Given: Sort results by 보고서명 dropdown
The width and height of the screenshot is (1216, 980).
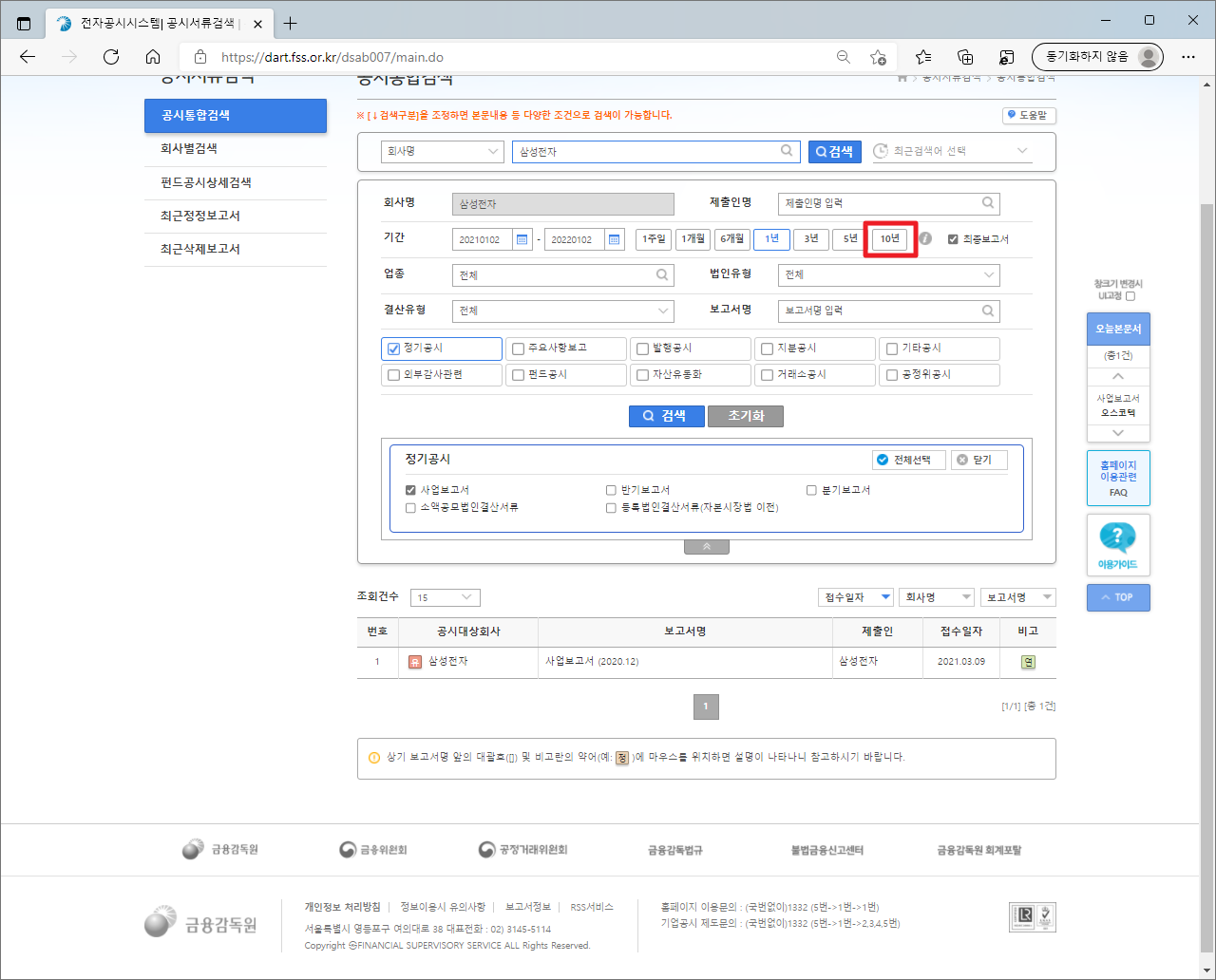Looking at the screenshot, I should (1017, 597).
